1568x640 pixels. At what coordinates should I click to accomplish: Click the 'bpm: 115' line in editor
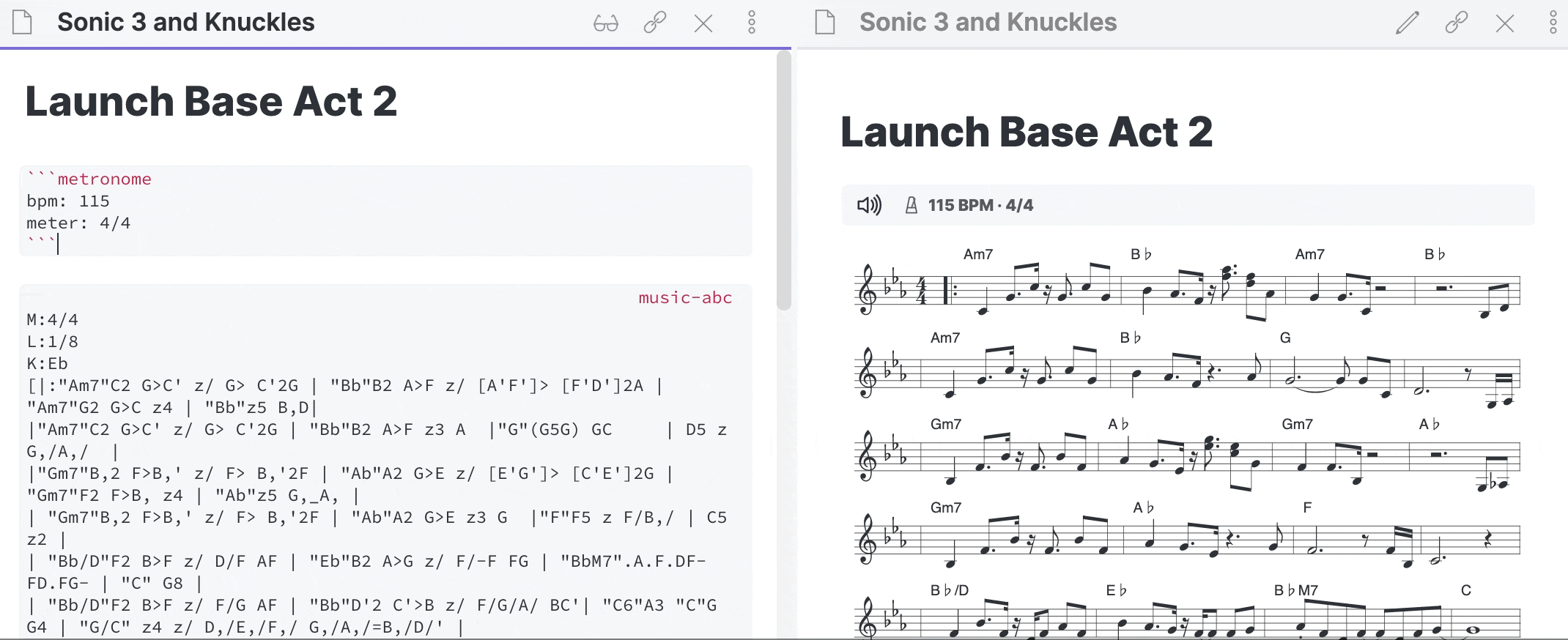[68, 201]
